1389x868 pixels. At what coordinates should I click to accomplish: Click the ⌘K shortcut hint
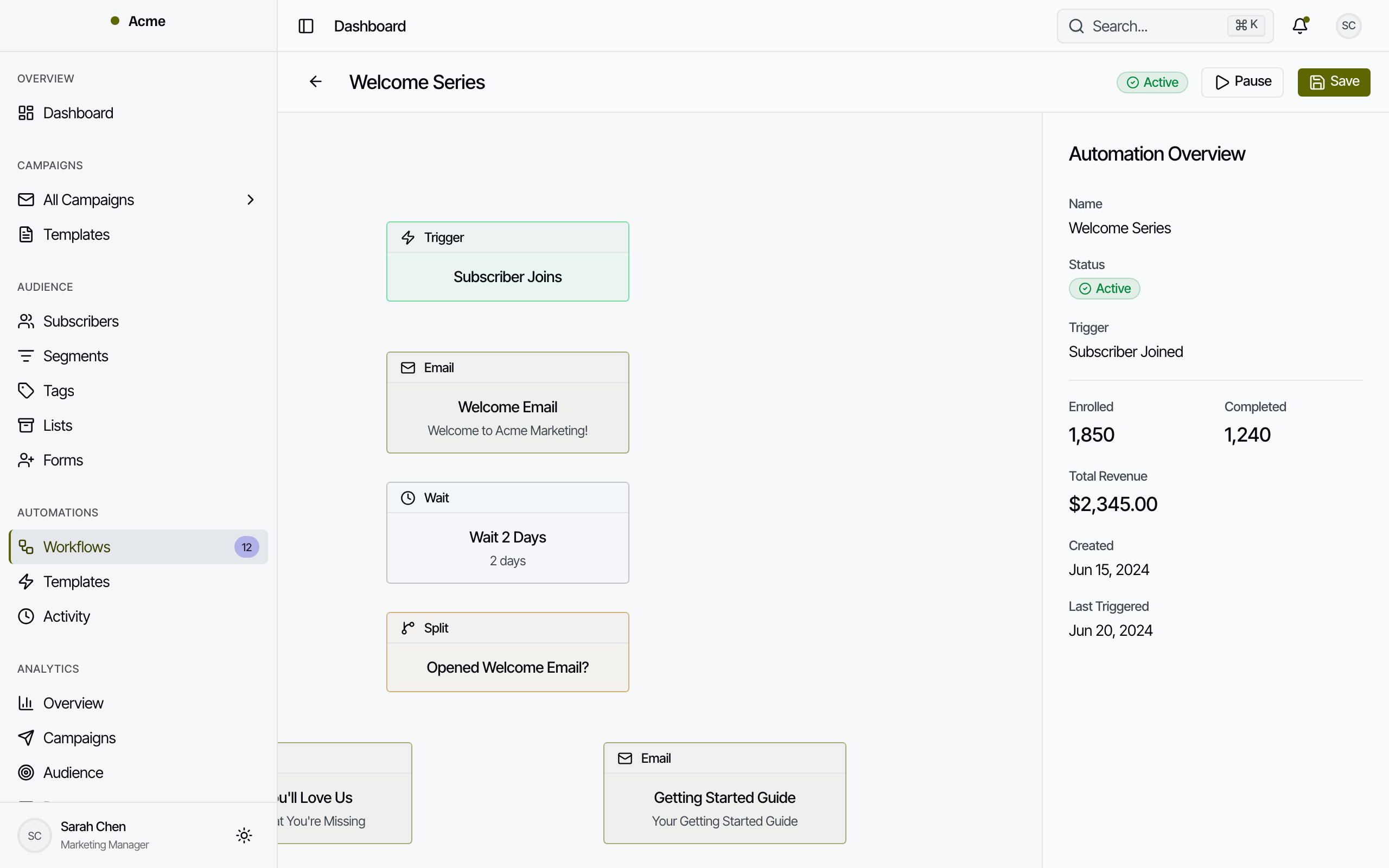[x=1246, y=25]
